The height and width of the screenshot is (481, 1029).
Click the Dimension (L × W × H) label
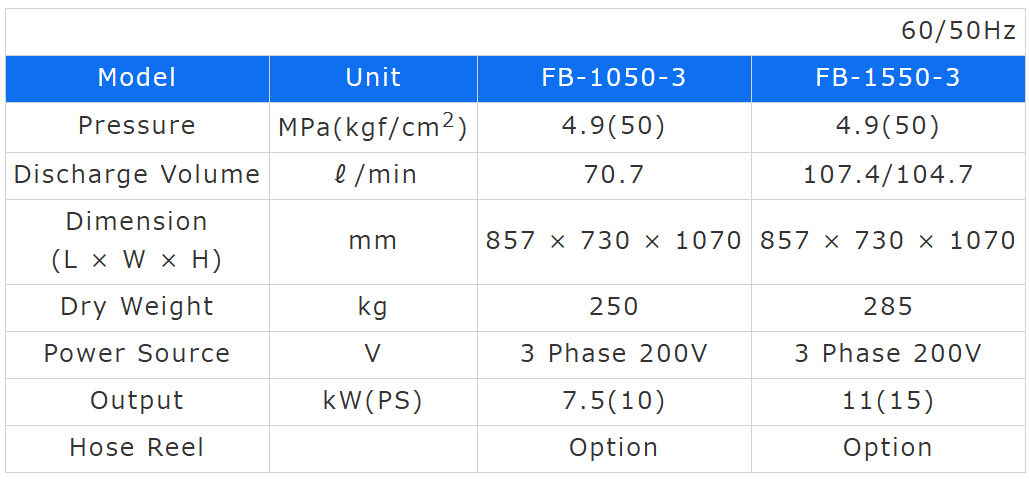tap(137, 241)
